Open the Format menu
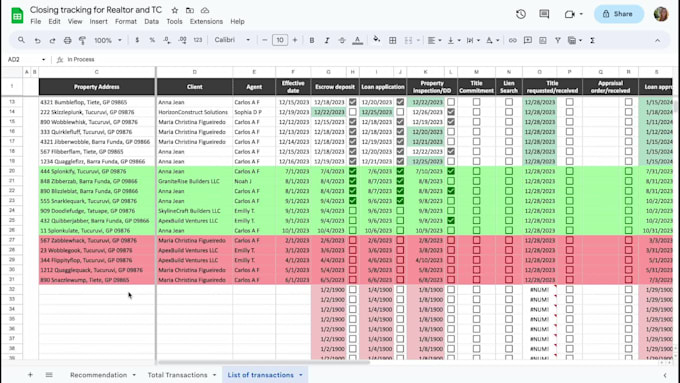This screenshot has width=680, height=383. tap(126, 21)
